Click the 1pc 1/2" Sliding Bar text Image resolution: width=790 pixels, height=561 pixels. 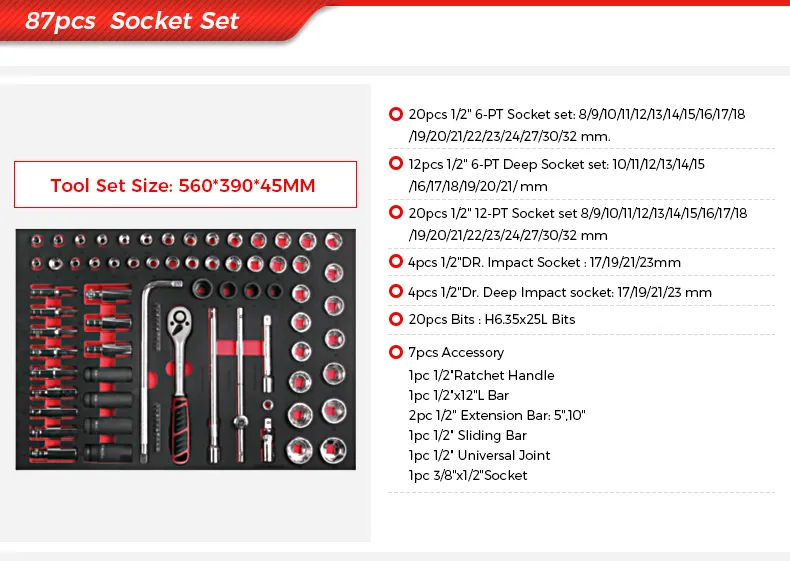point(468,435)
